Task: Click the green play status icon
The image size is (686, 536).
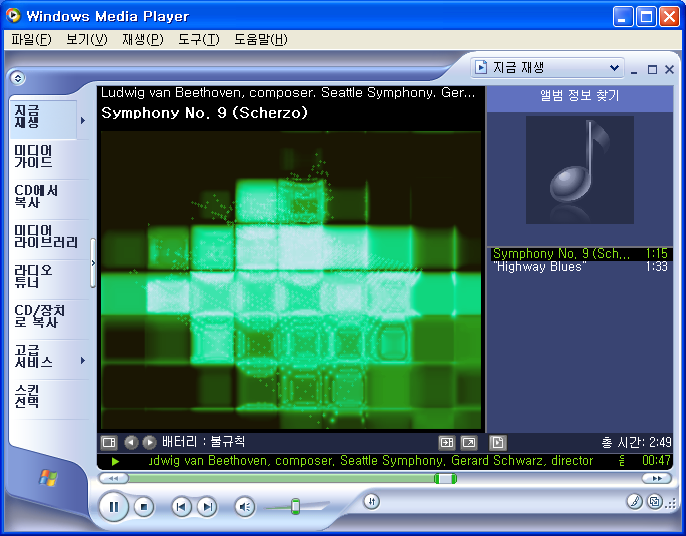Action: pos(116,461)
